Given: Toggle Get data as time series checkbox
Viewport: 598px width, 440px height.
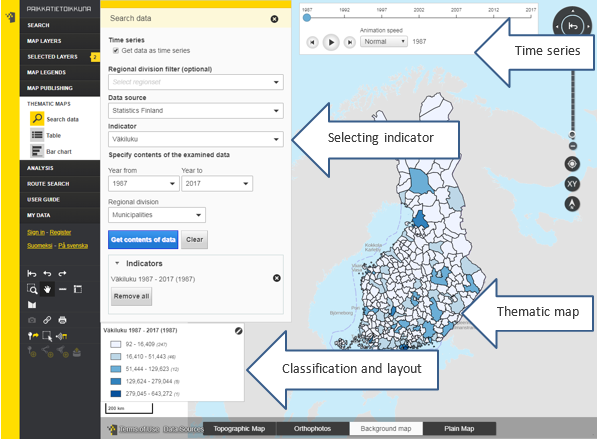Looking at the screenshot, I should (x=116, y=50).
